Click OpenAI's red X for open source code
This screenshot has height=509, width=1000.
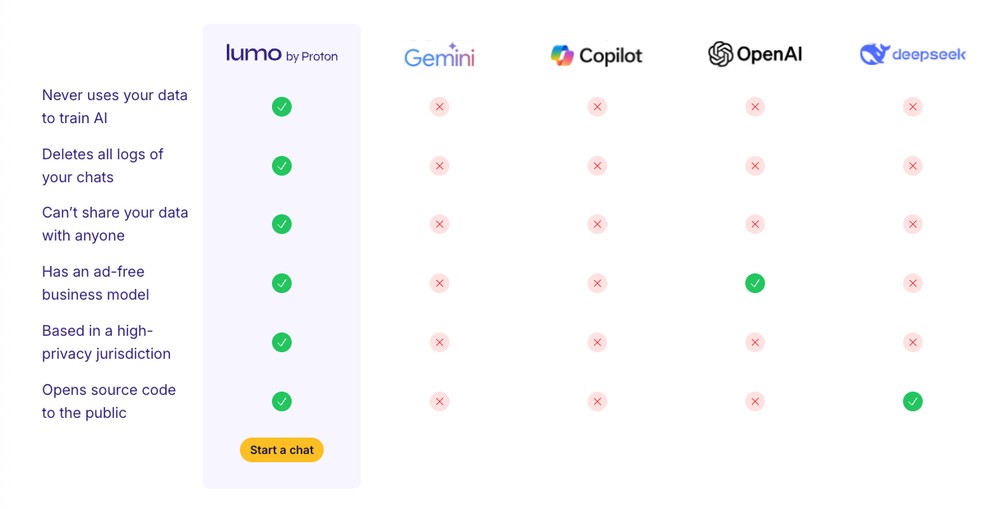755,401
